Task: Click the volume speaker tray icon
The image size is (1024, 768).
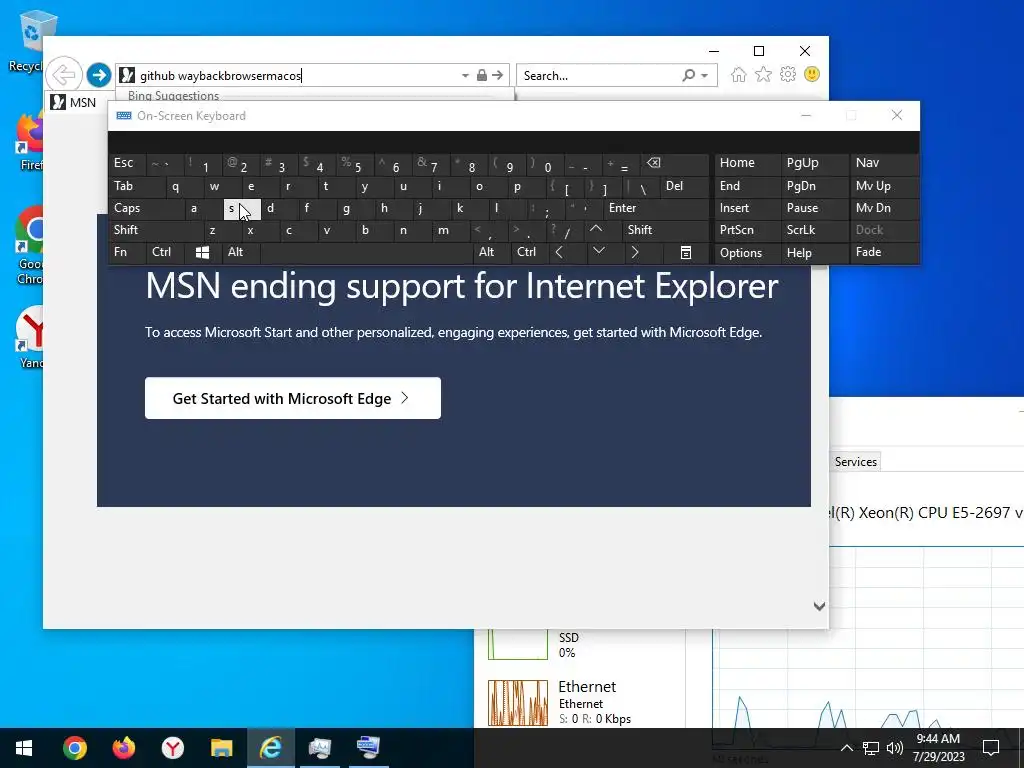Action: [x=895, y=748]
